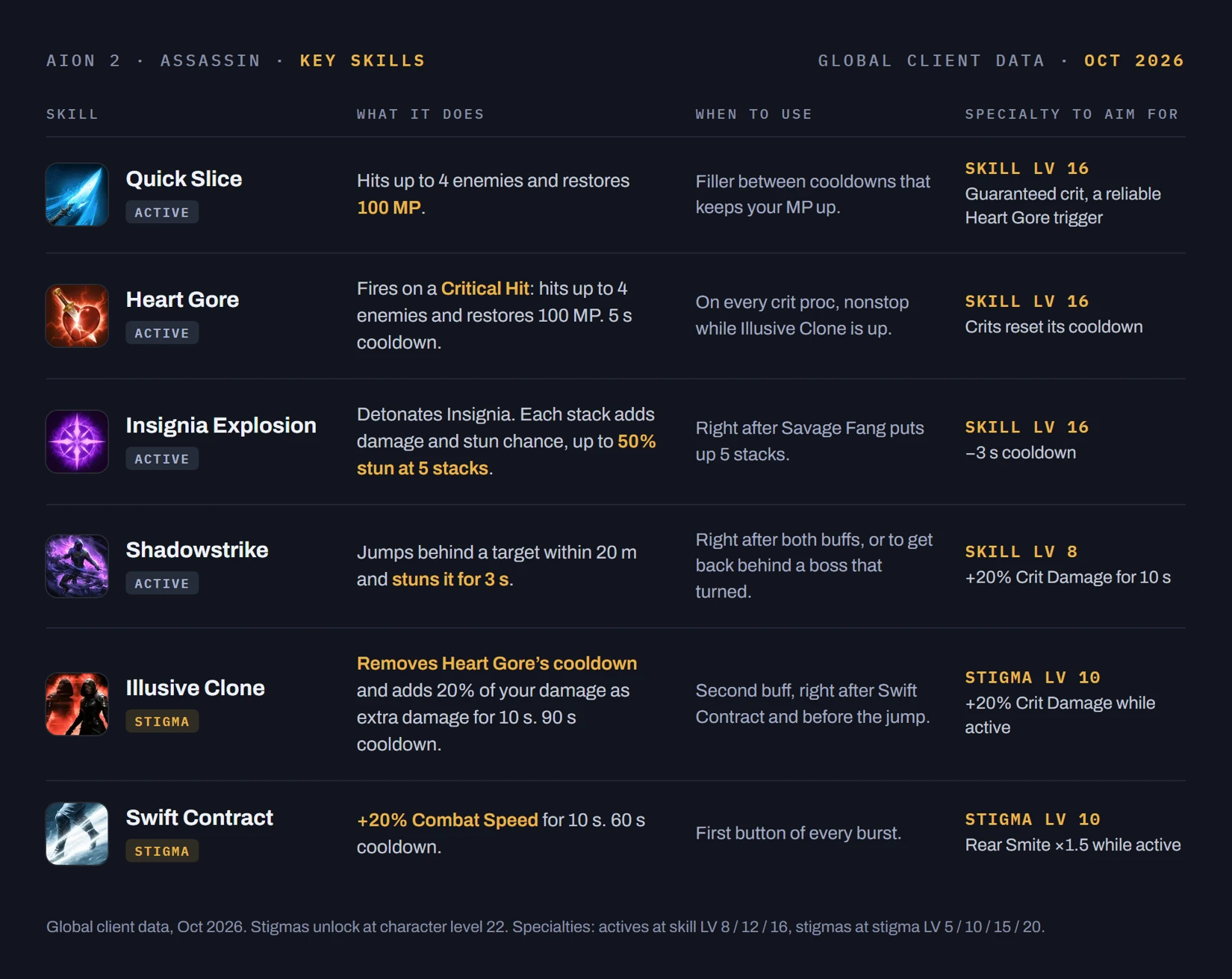
Task: Select "SKILL LV 16" in the Heart Gore row
Action: click(1027, 302)
